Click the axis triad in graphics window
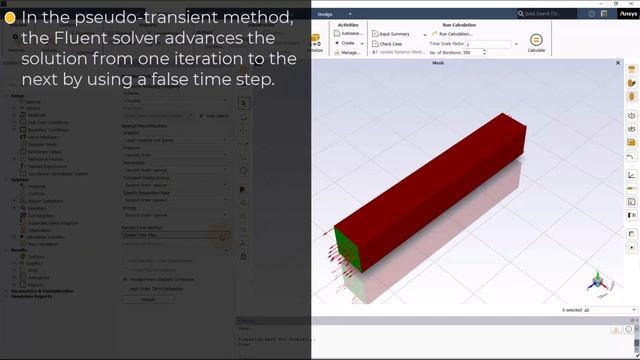640x360 pixels. (599, 282)
